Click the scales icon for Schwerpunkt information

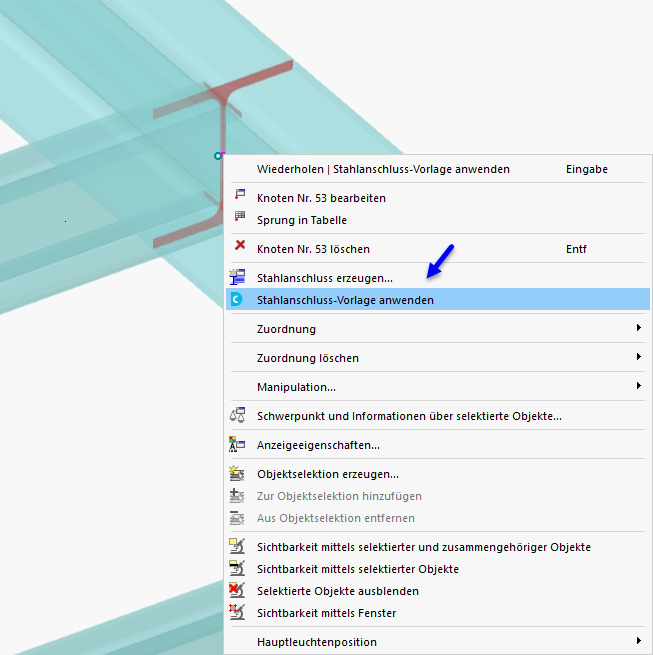click(237, 415)
